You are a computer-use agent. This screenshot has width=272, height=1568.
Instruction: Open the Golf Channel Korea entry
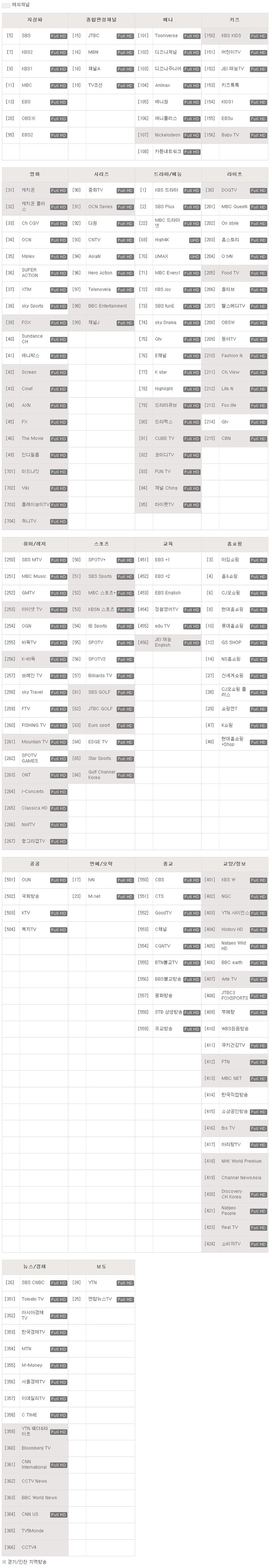point(102,775)
